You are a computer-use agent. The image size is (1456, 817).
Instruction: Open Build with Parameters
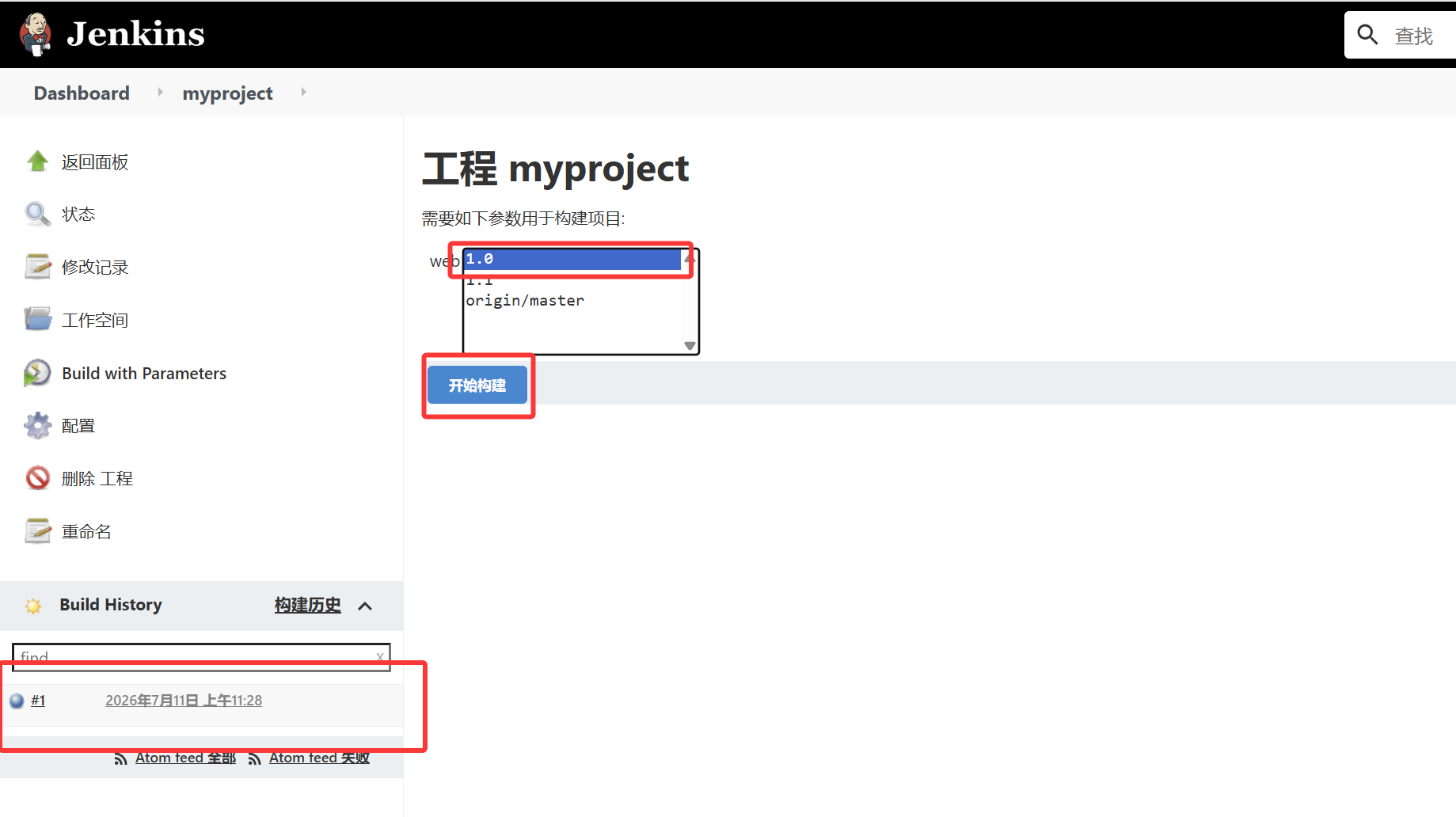pos(144,374)
